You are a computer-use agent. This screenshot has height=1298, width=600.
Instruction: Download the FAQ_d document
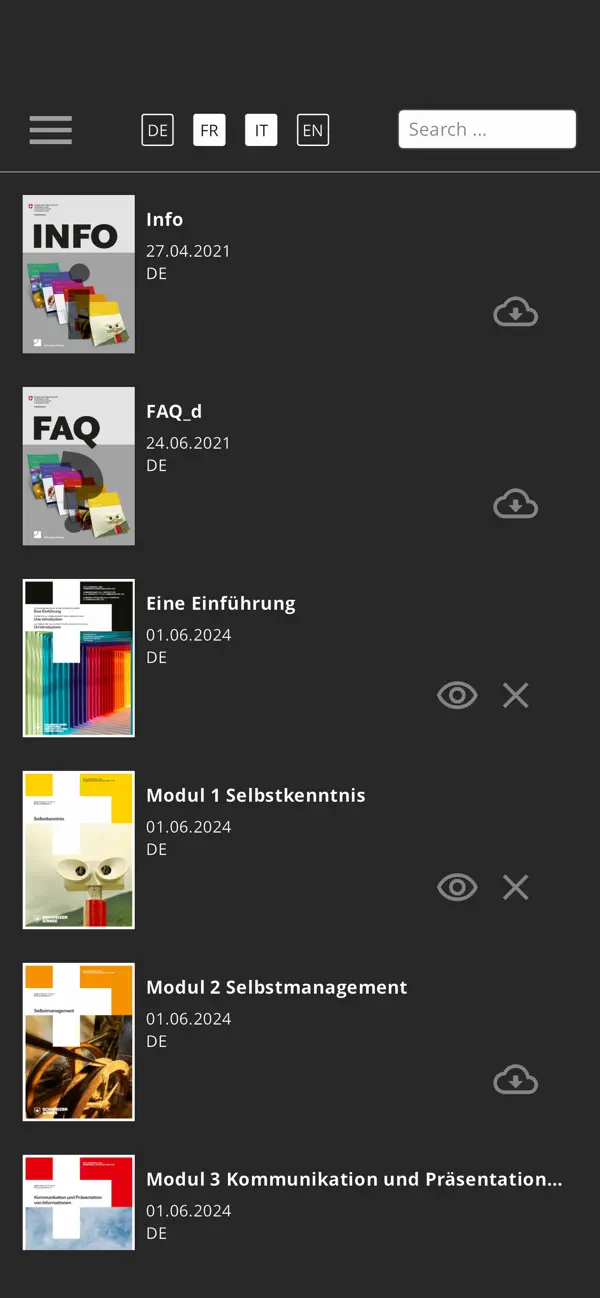(515, 503)
